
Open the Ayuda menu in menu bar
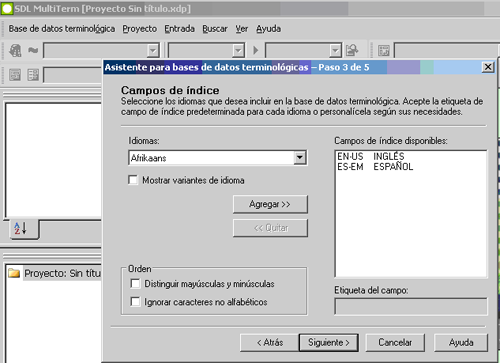click(268, 29)
